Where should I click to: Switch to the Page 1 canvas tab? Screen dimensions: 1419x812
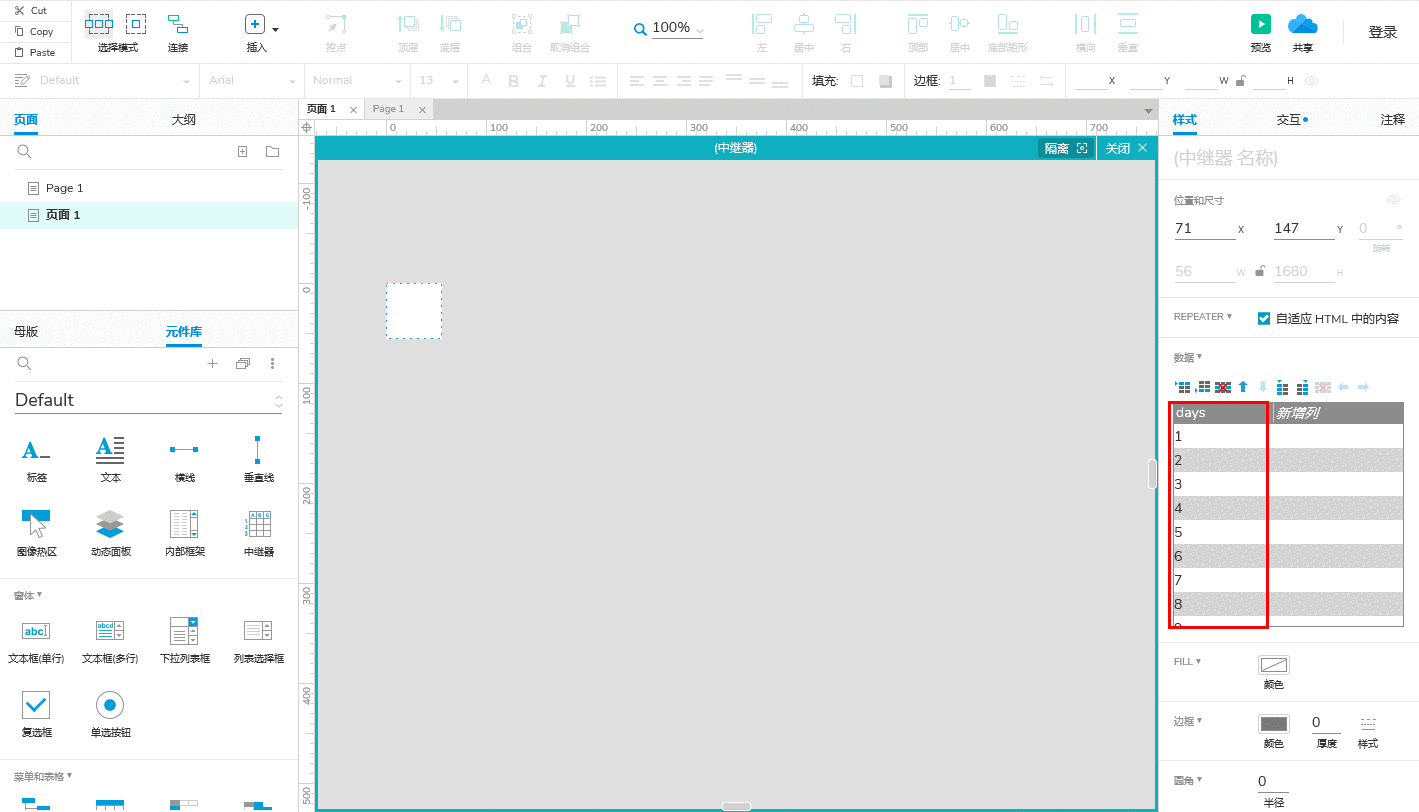(388, 109)
